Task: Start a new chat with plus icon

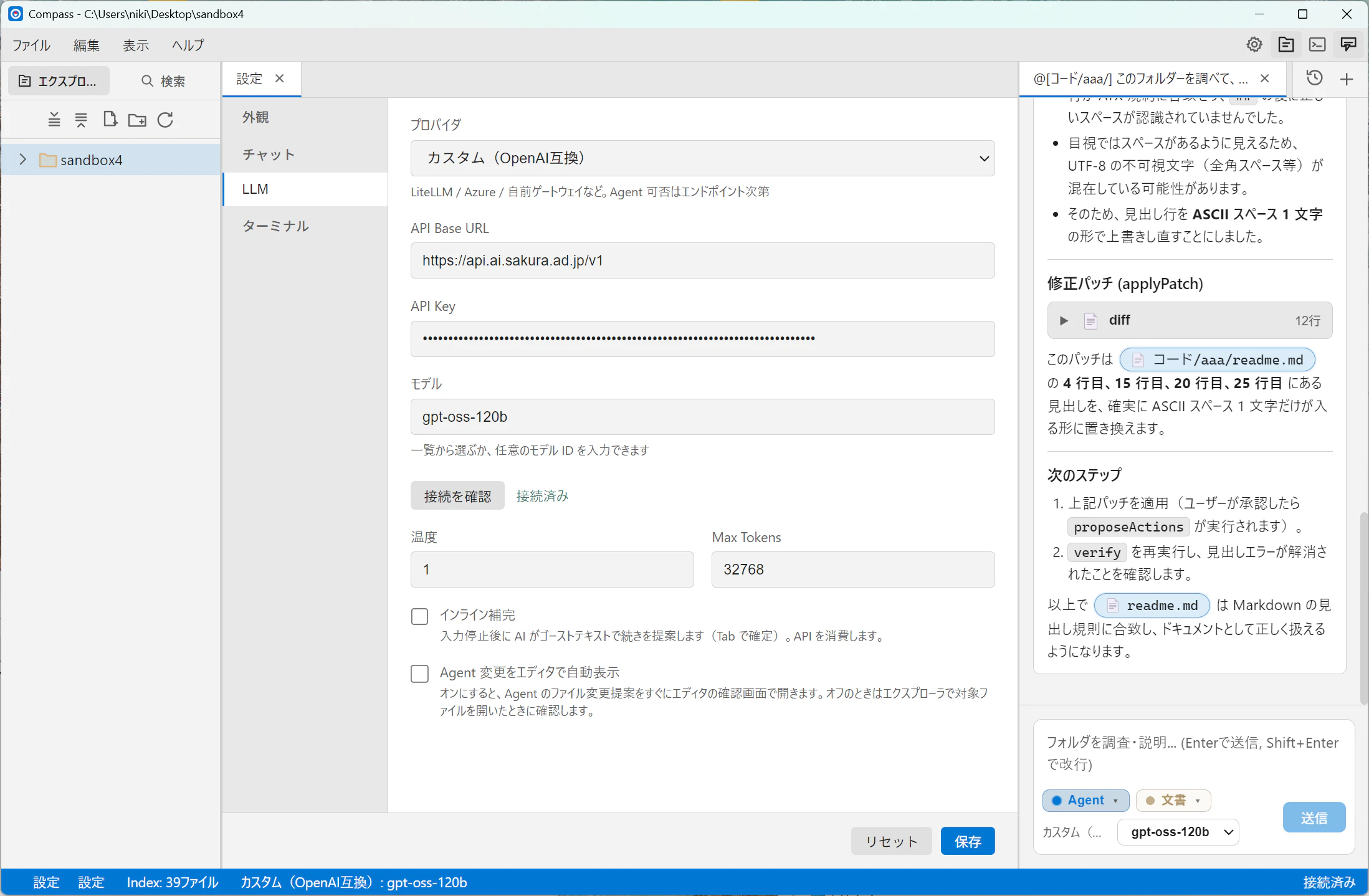Action: pyautogui.click(x=1347, y=79)
